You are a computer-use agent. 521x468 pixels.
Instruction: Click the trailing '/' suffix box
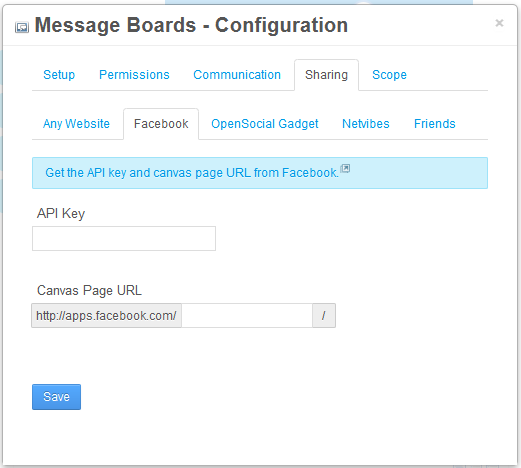324,315
